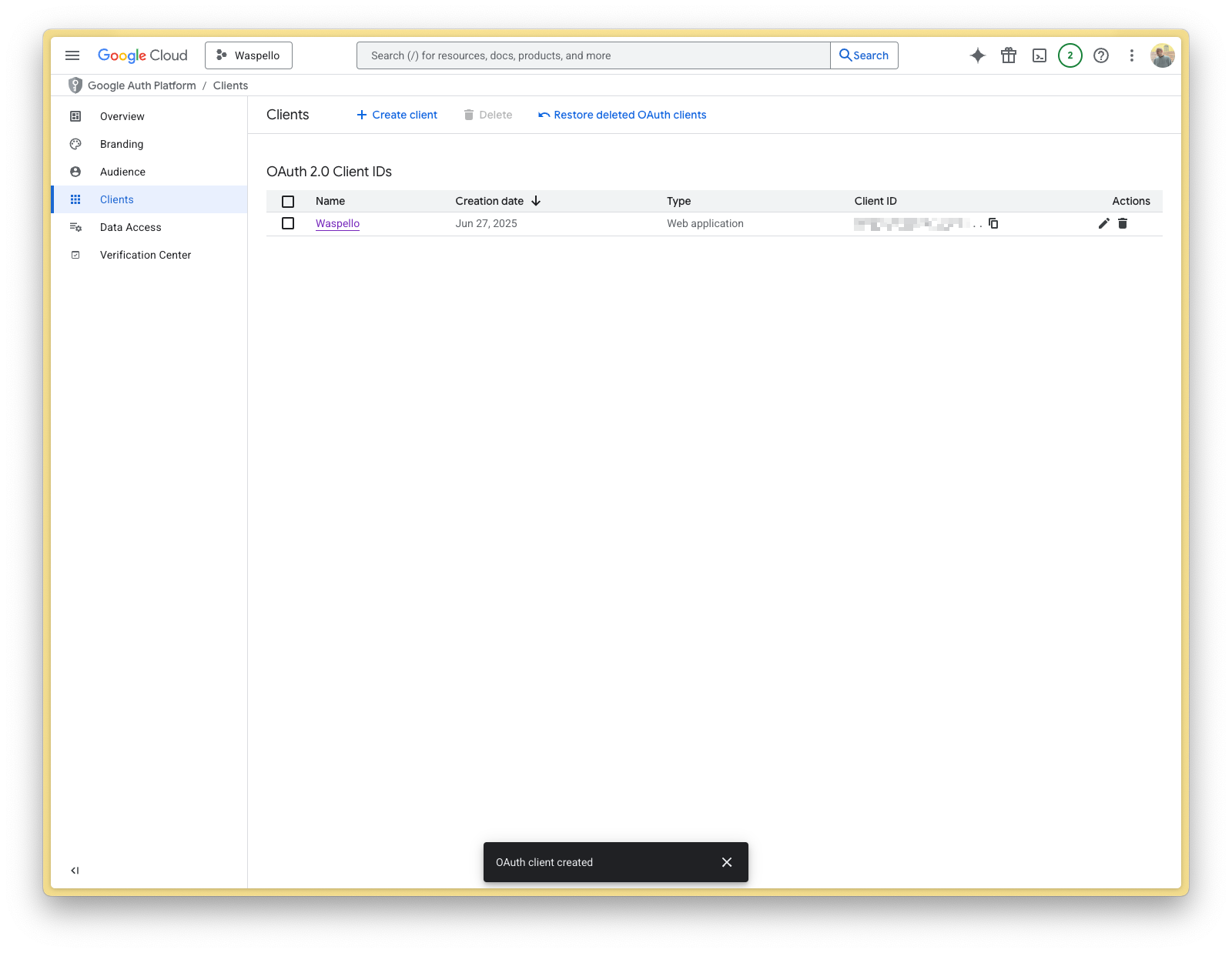This screenshot has width=1232, height=953.
Task: Click the free trial gift icon
Action: pyautogui.click(x=1009, y=55)
